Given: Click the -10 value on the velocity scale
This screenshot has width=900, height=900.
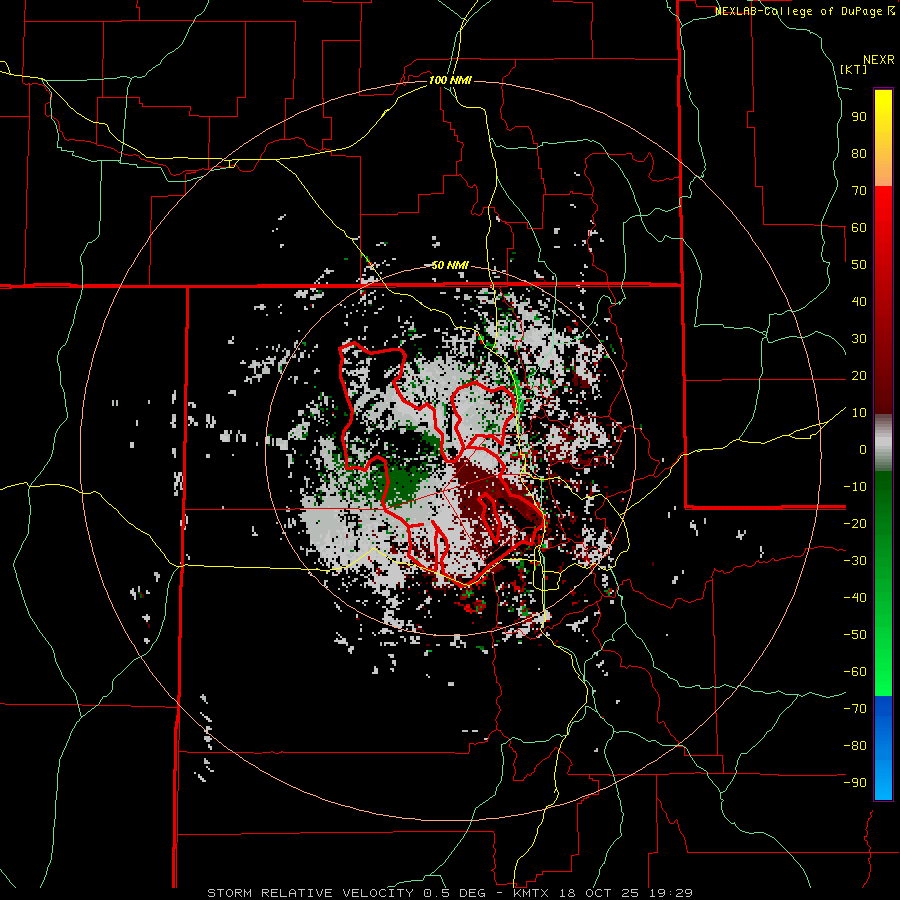Looking at the screenshot, I should pos(855,487).
